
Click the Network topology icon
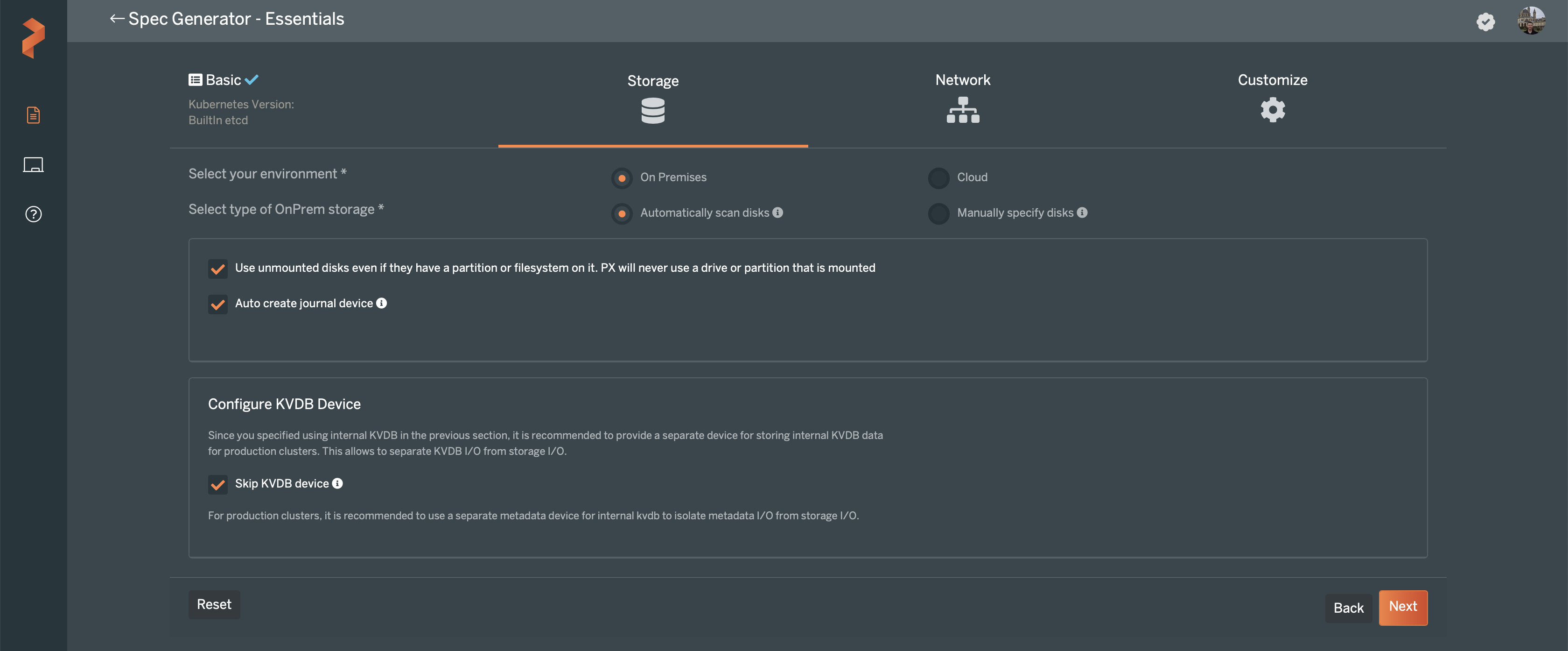(x=962, y=110)
